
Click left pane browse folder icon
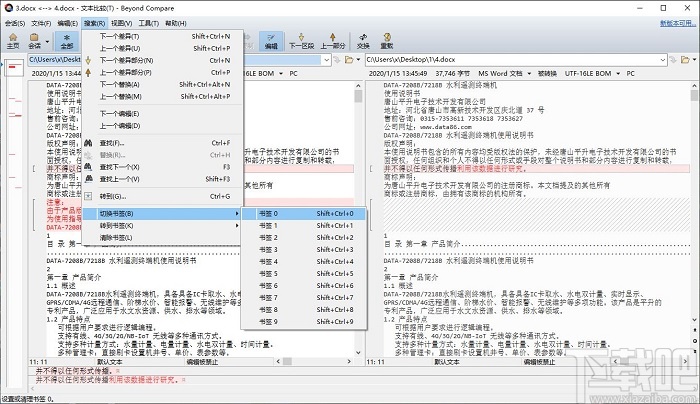pyautogui.click(x=348, y=60)
